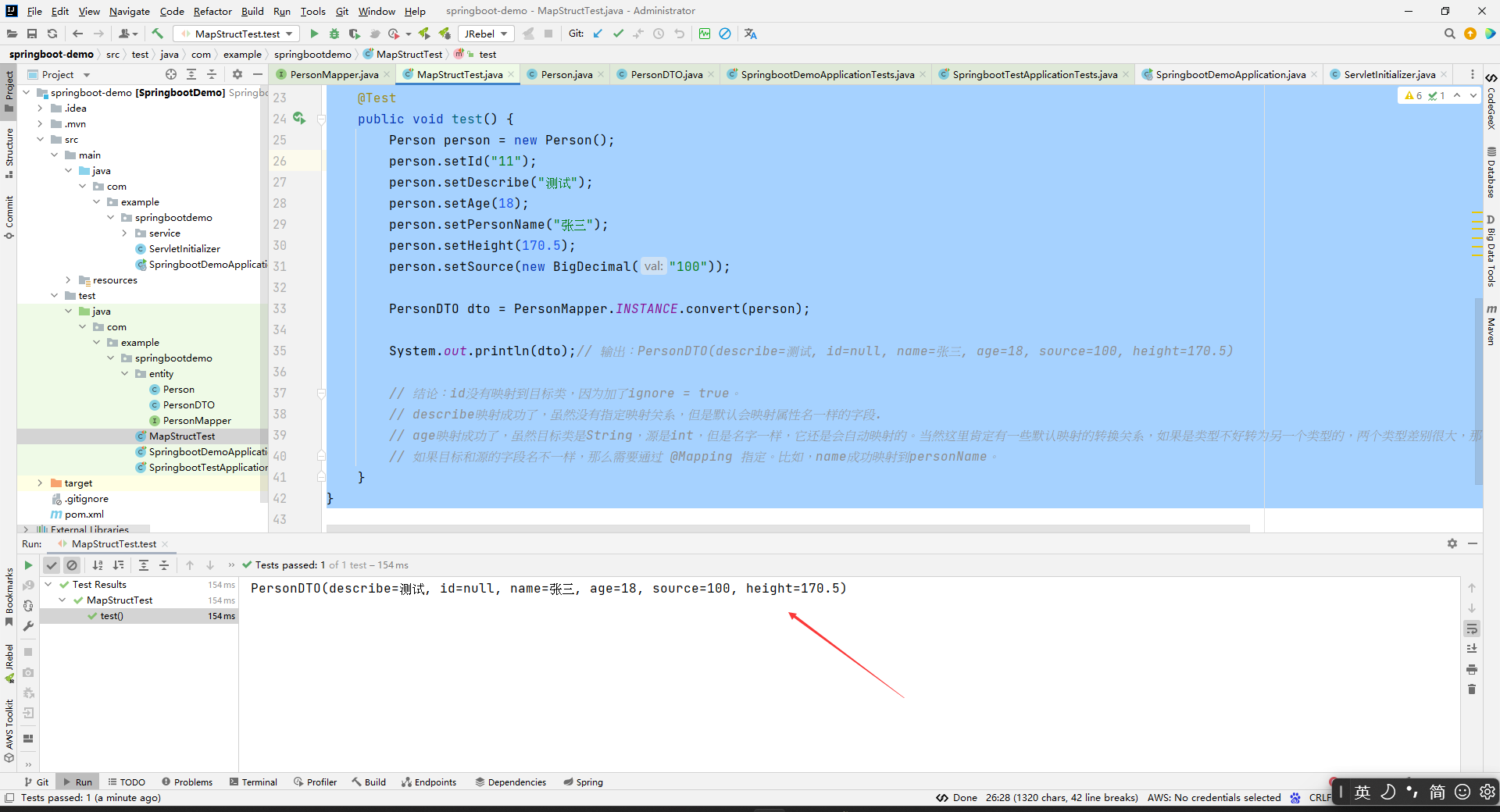Sort test results by duration
Screen dimensions: 1500x812
click(x=118, y=565)
